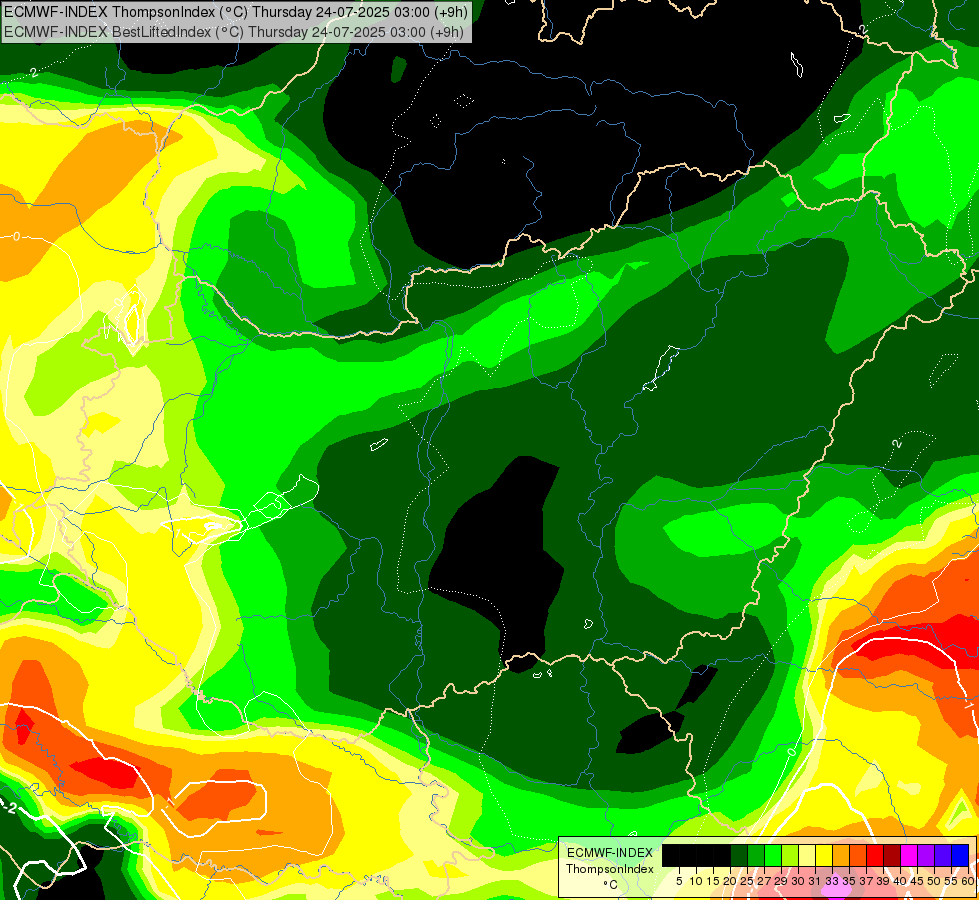Select the legend scale value 30
This screenshot has height=900, width=979.
click(798, 881)
